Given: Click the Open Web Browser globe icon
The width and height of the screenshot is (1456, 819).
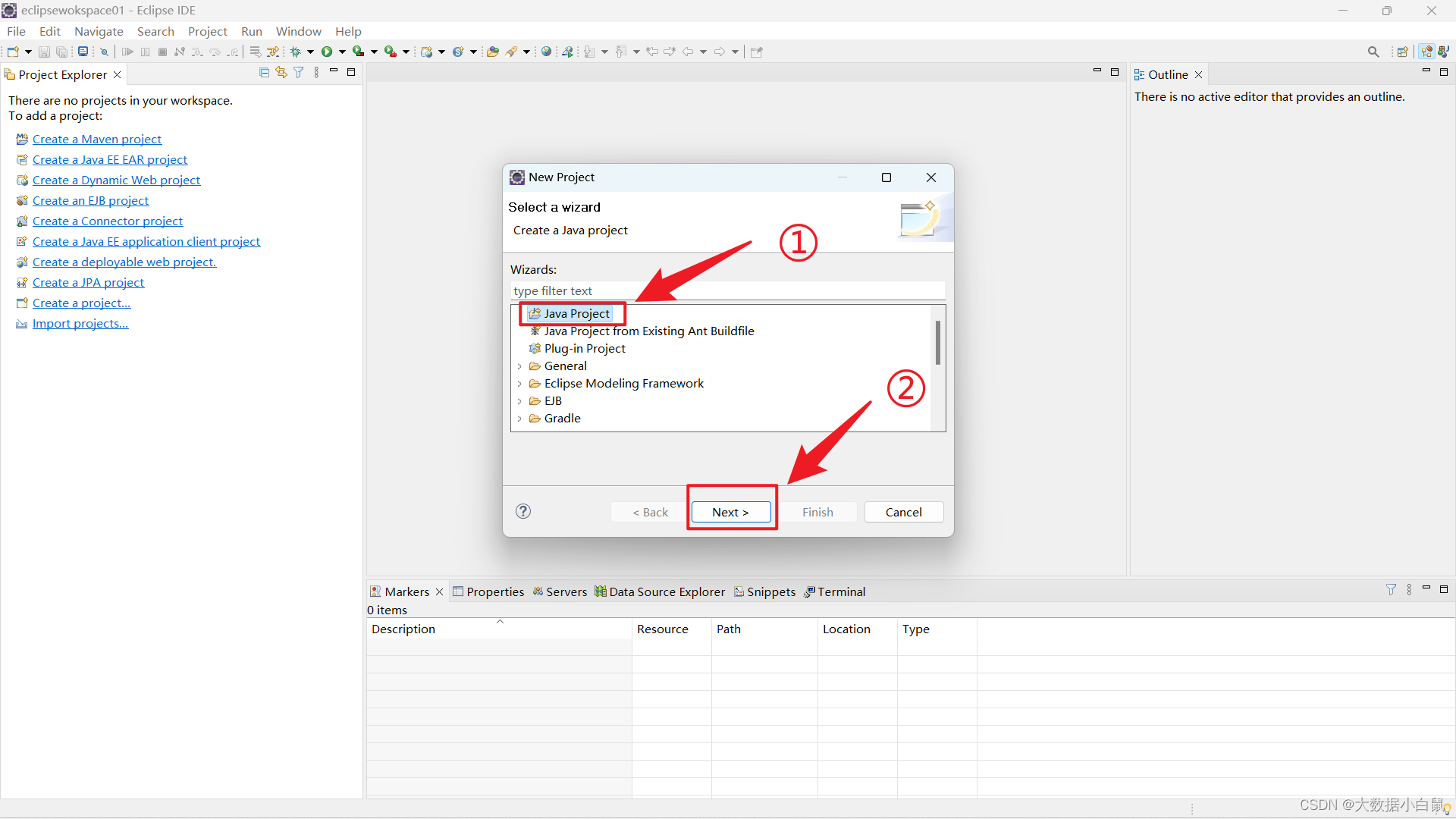Looking at the screenshot, I should click(546, 52).
